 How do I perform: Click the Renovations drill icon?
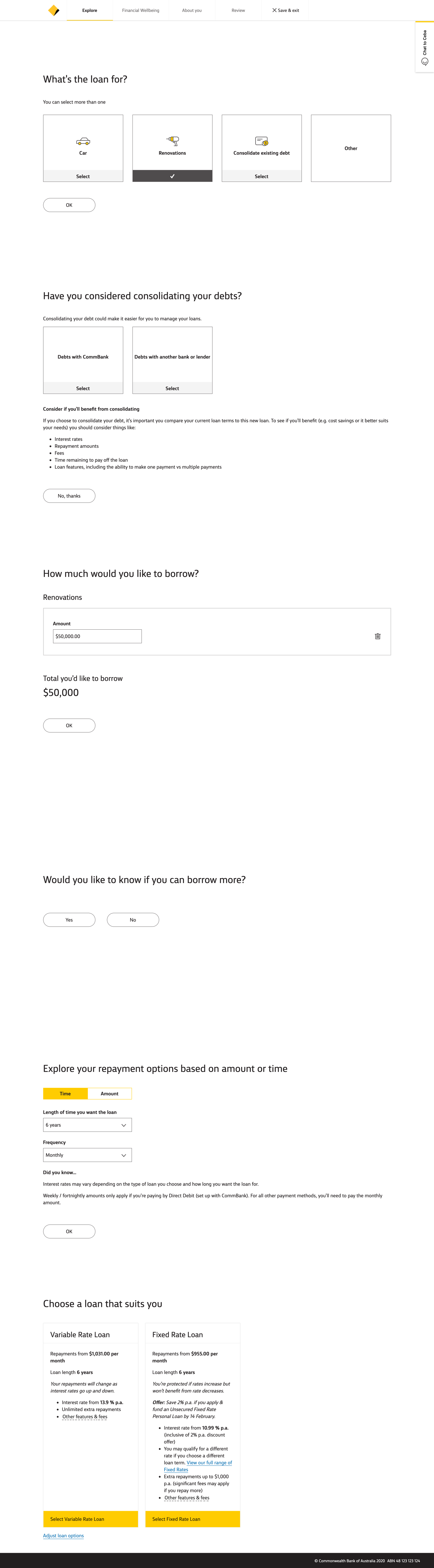(x=173, y=141)
